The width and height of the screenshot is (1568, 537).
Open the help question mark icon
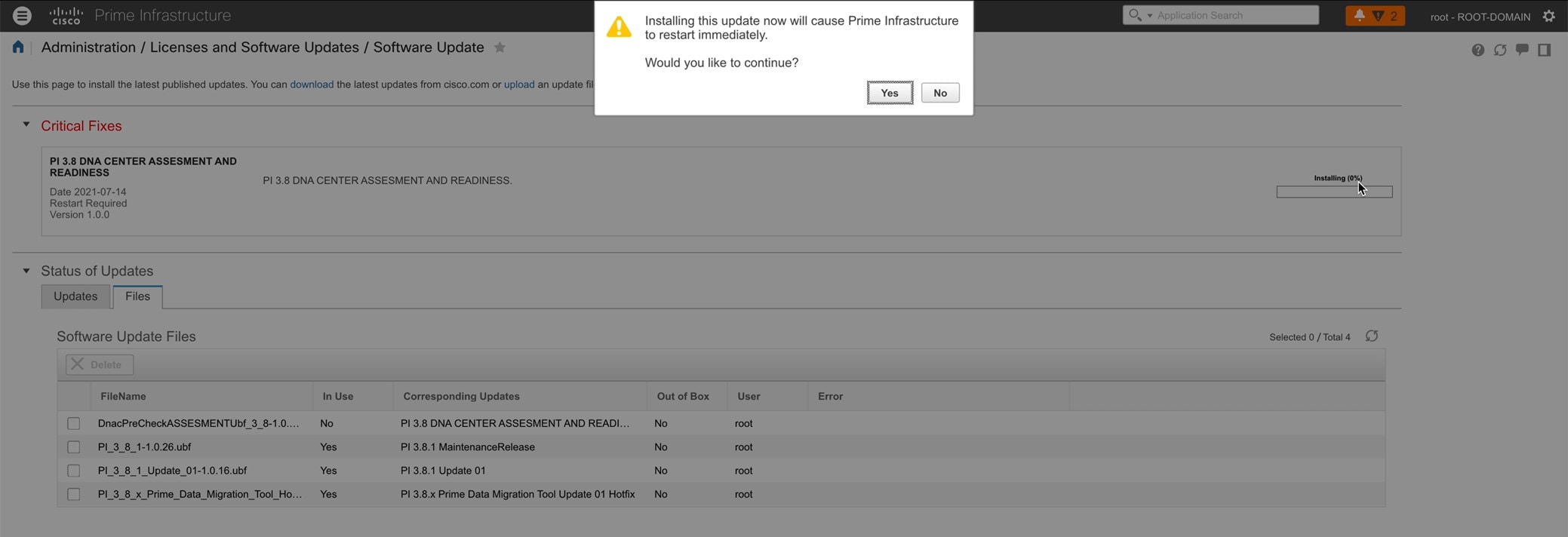[x=1478, y=50]
